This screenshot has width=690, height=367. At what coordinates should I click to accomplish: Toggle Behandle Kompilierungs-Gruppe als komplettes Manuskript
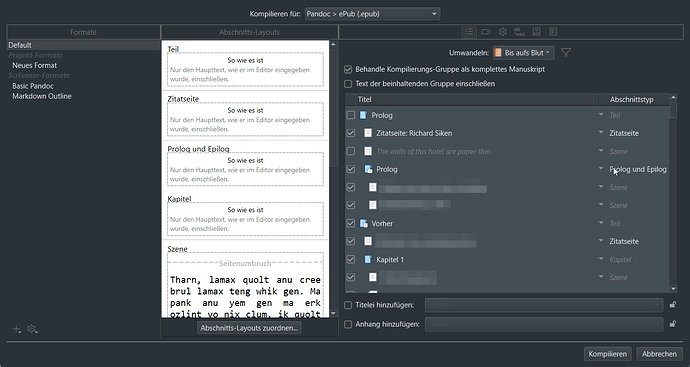(348, 70)
